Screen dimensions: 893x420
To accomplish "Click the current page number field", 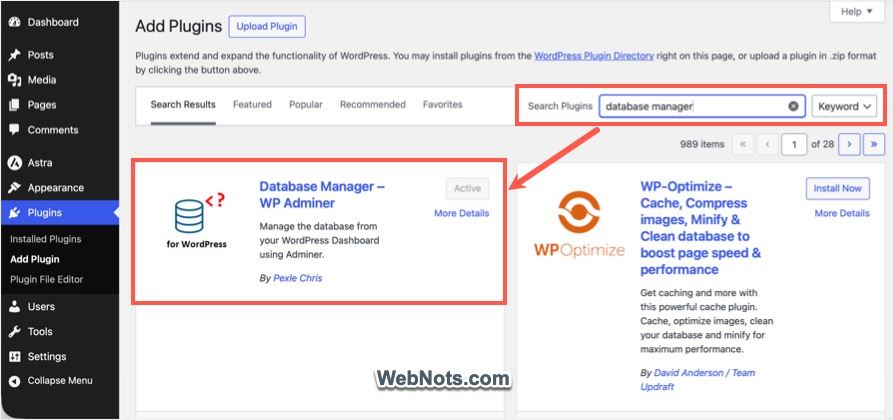I will (x=794, y=145).
